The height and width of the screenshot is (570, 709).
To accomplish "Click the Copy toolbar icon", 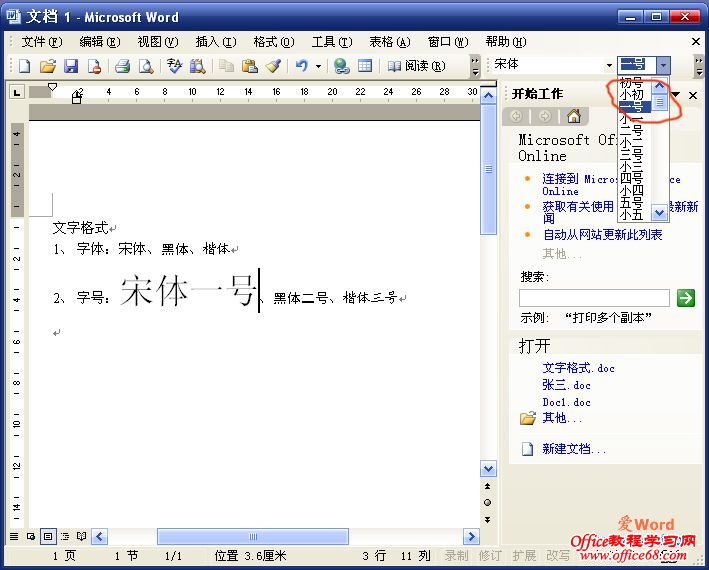I will click(x=226, y=66).
